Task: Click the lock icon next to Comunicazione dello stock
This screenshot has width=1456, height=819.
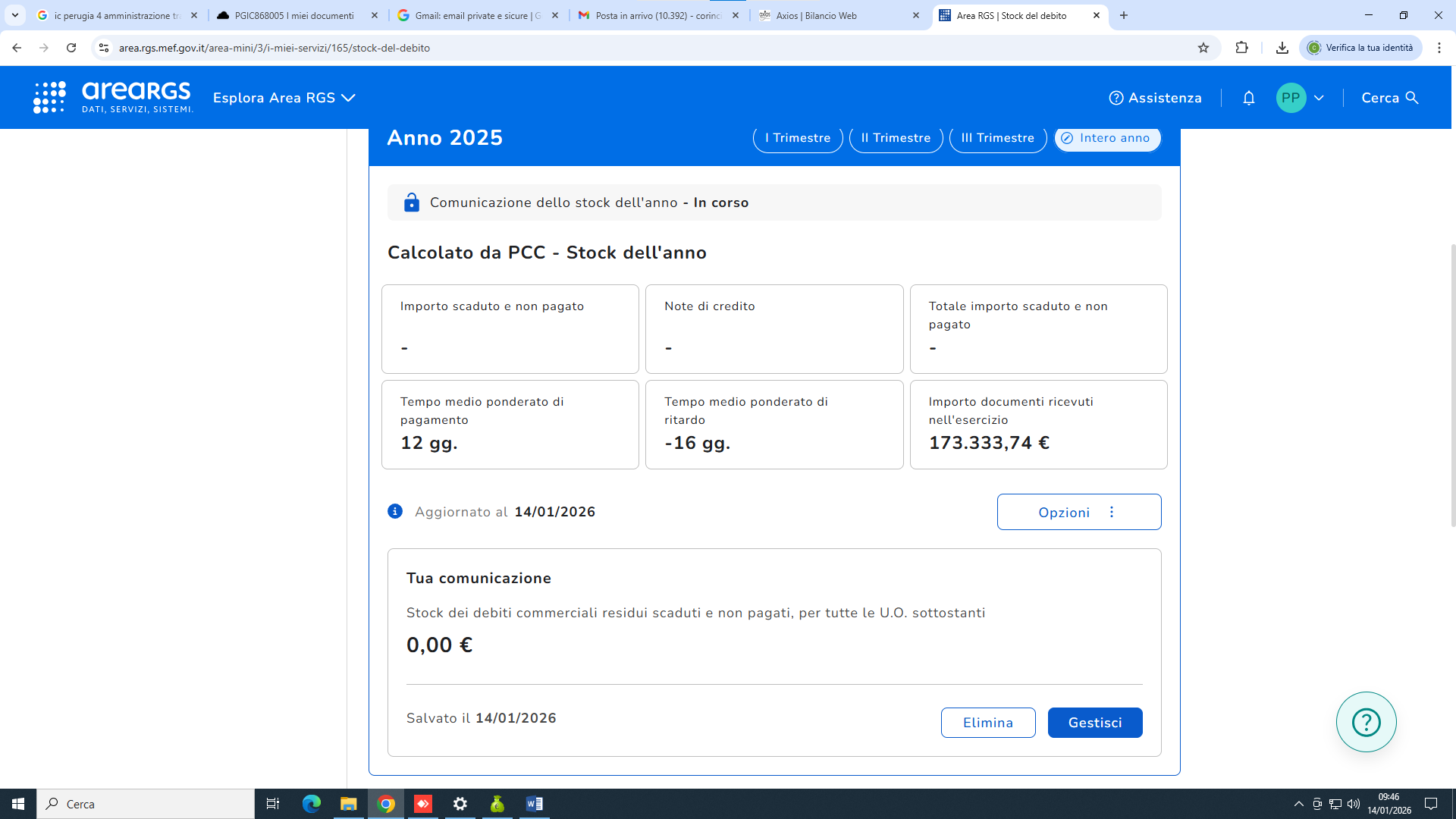Action: click(411, 202)
